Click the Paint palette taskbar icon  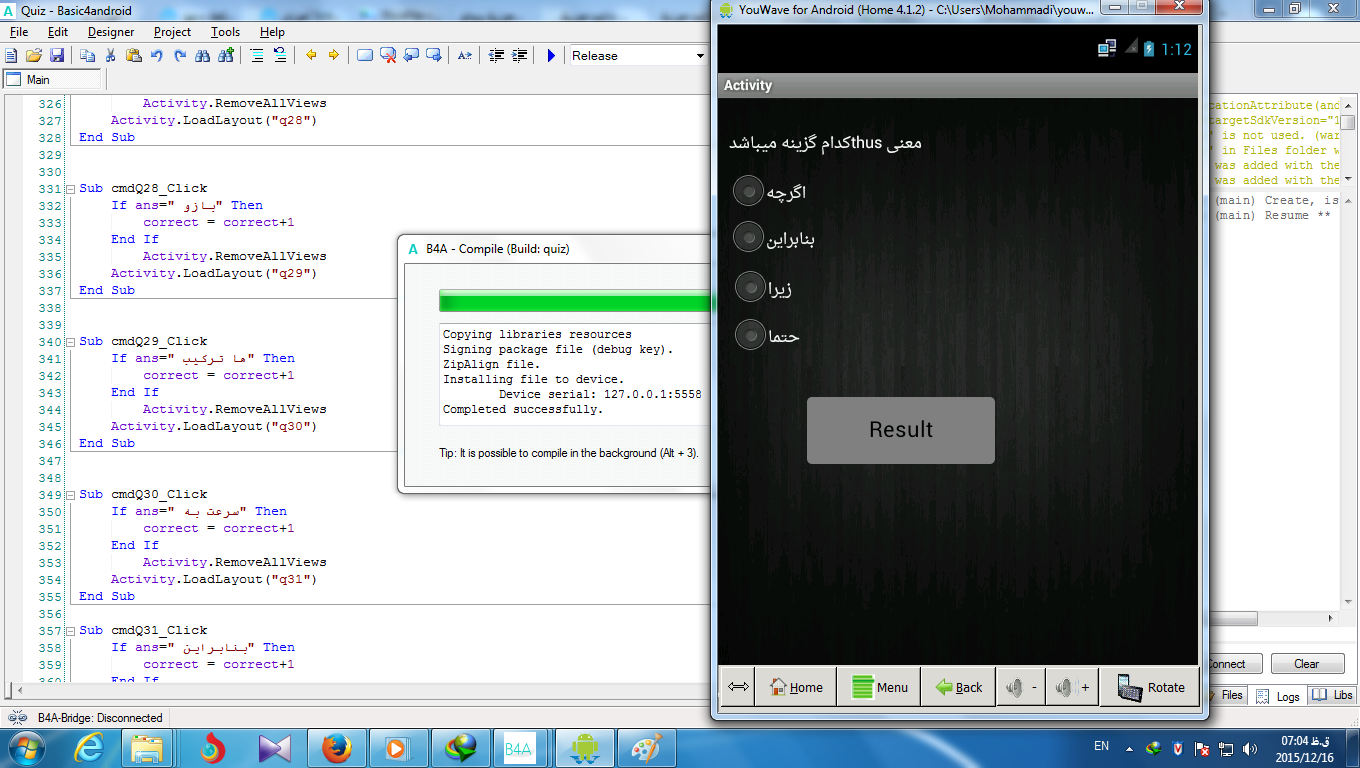point(647,748)
